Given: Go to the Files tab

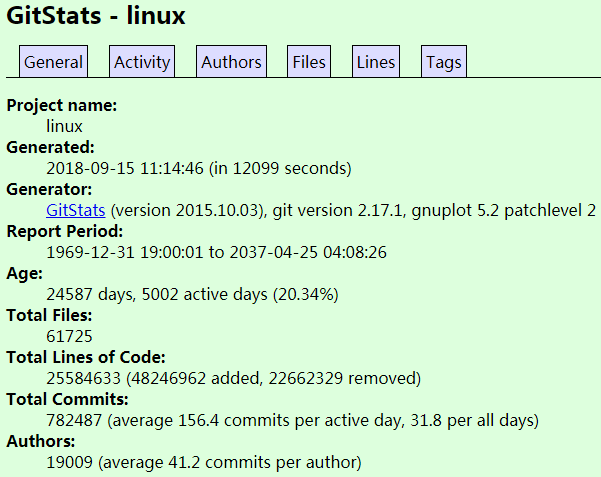Looking at the screenshot, I should click(x=309, y=62).
